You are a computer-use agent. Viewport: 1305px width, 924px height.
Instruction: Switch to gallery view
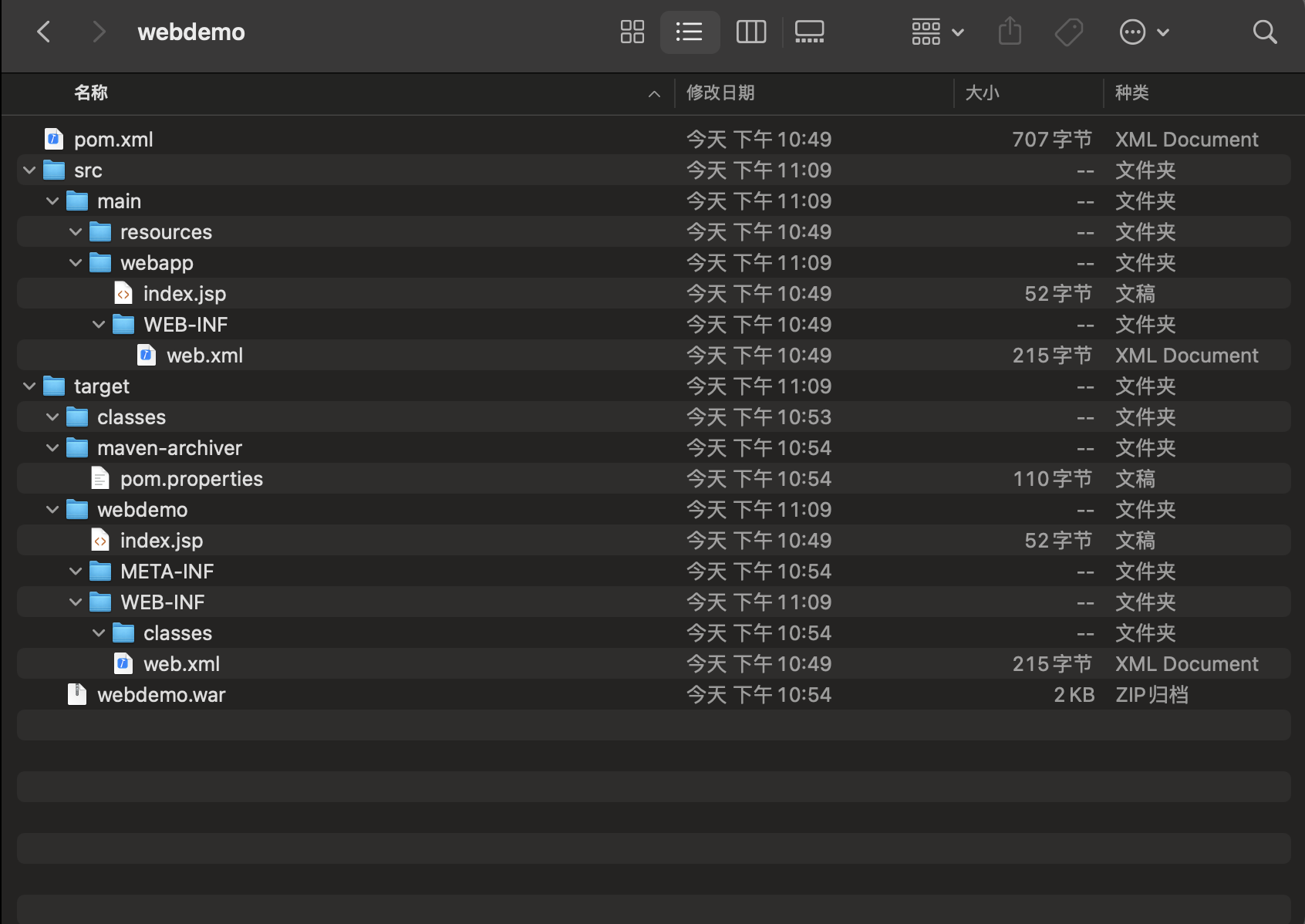[810, 32]
